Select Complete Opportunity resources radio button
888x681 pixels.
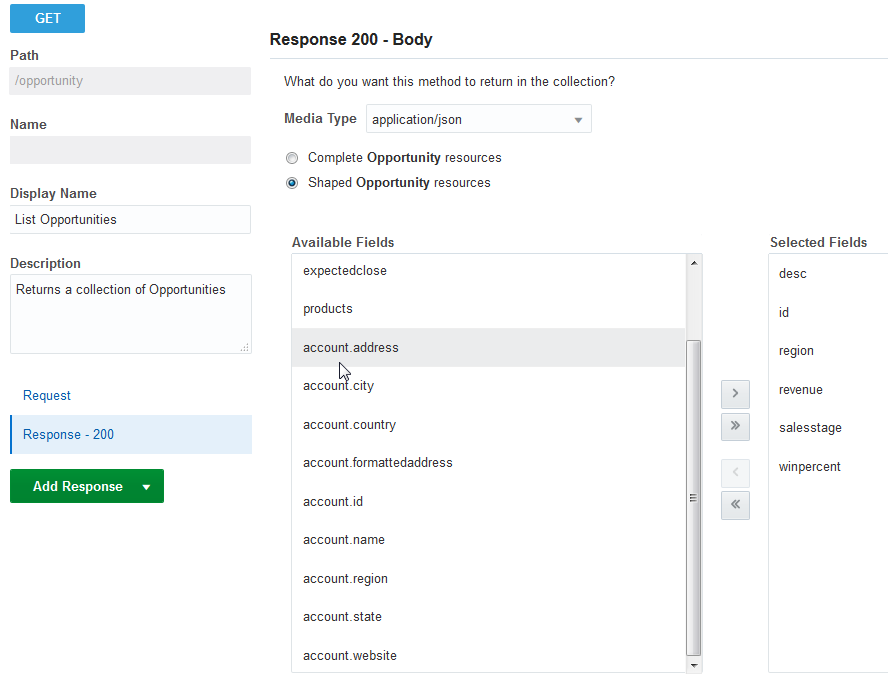(292, 158)
